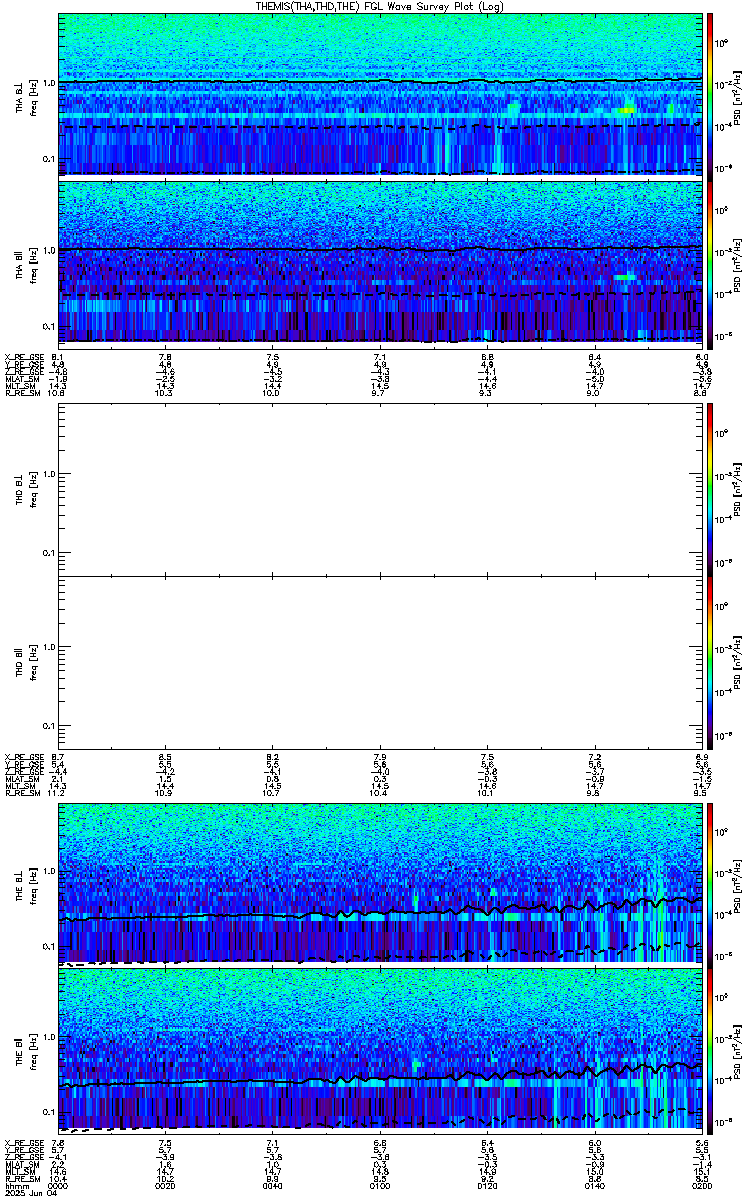
Task: Click the 'THD B⊥ freq [Hz]' axis label
Action: click(x=24, y=488)
